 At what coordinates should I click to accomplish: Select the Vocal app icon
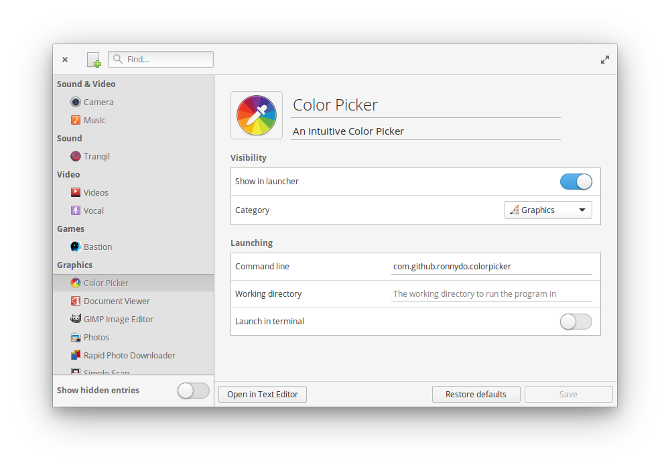[x=75, y=211]
